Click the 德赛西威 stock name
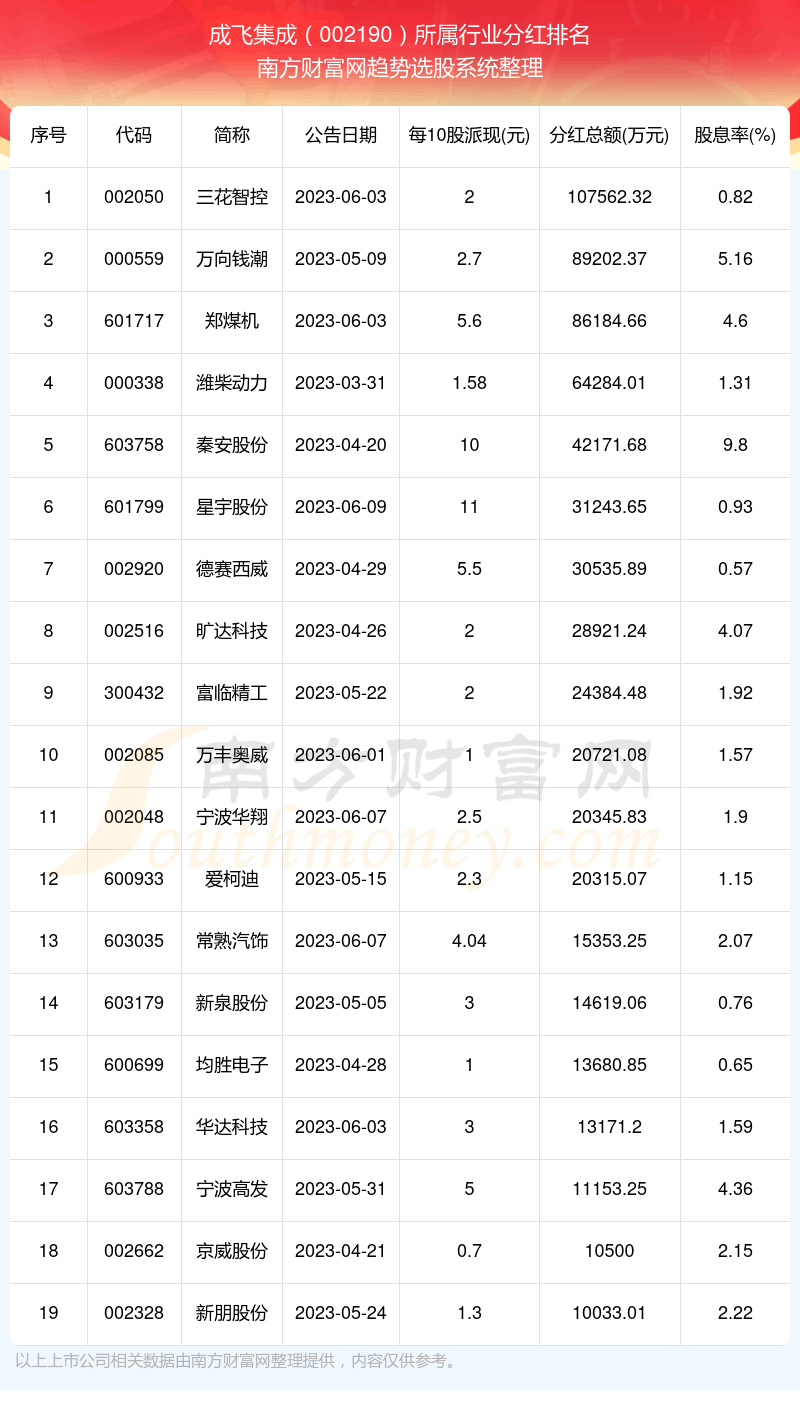This screenshot has height=1412, width=800. pyautogui.click(x=232, y=569)
